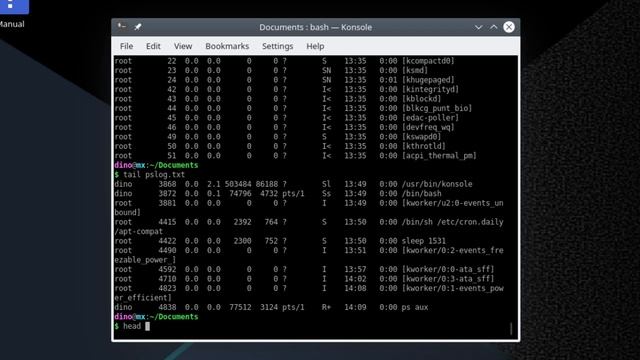The width and height of the screenshot is (640, 360).
Task: Click the 503484 memory size value
Action: tap(238, 184)
